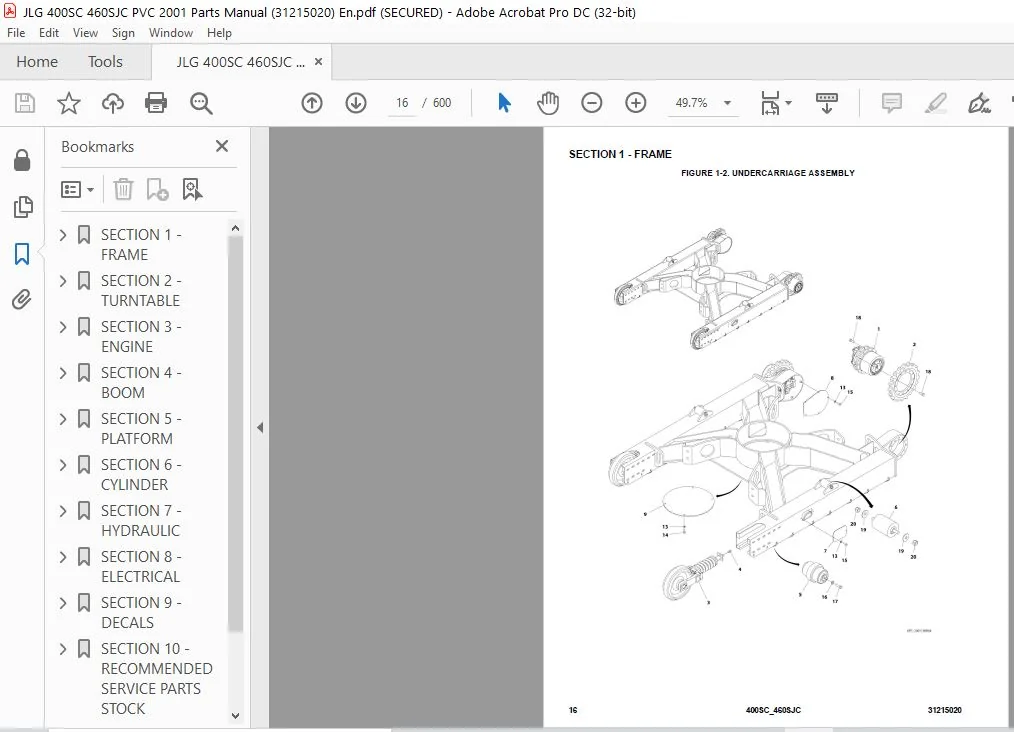Screen dimensions: 1014x732
Task: Jump to SECTION 9 - DECALS bookmark
Action: pos(140,612)
